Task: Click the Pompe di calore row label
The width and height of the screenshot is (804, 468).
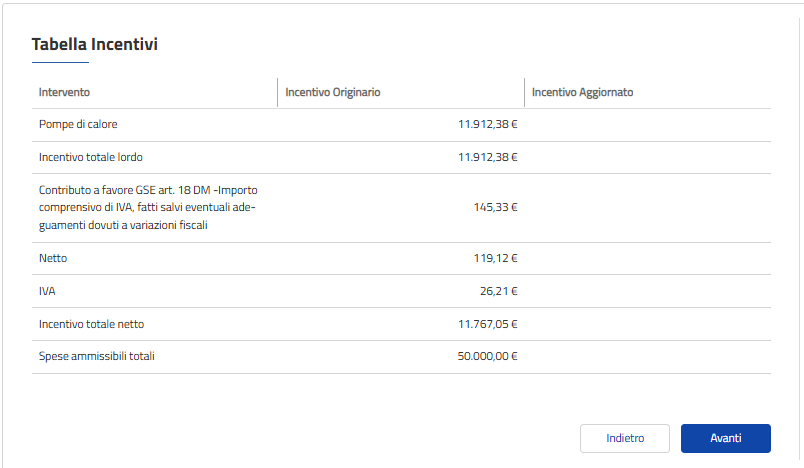Action: click(78, 124)
